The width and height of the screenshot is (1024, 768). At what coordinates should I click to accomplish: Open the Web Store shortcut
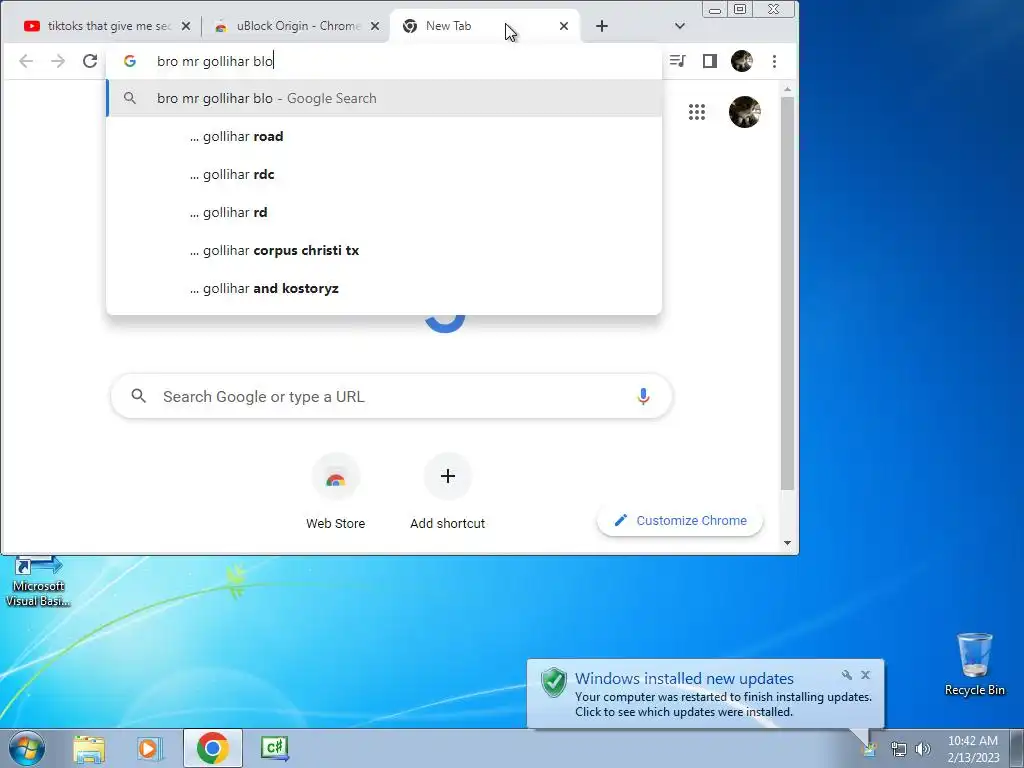click(x=336, y=492)
